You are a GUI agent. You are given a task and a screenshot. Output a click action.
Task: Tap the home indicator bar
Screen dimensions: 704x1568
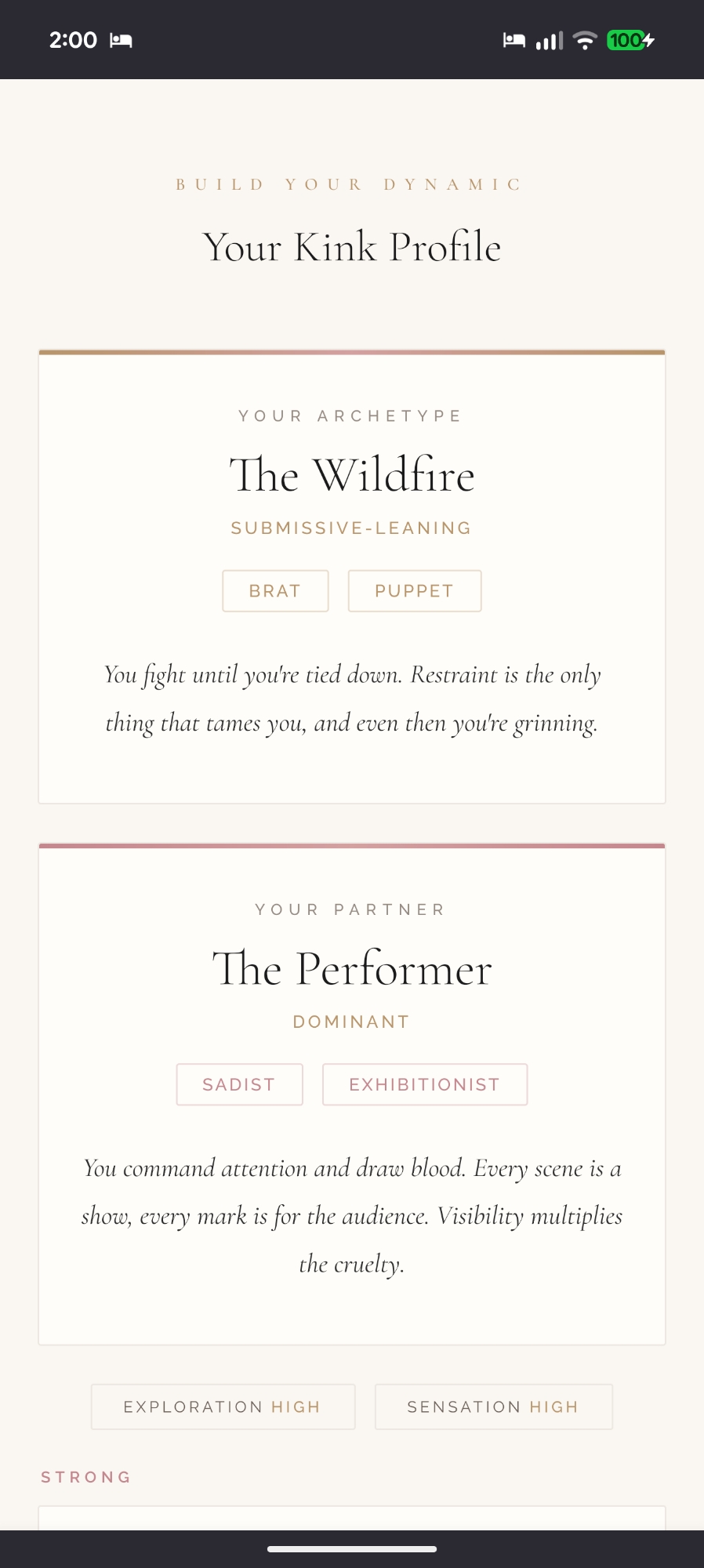pos(352,1548)
